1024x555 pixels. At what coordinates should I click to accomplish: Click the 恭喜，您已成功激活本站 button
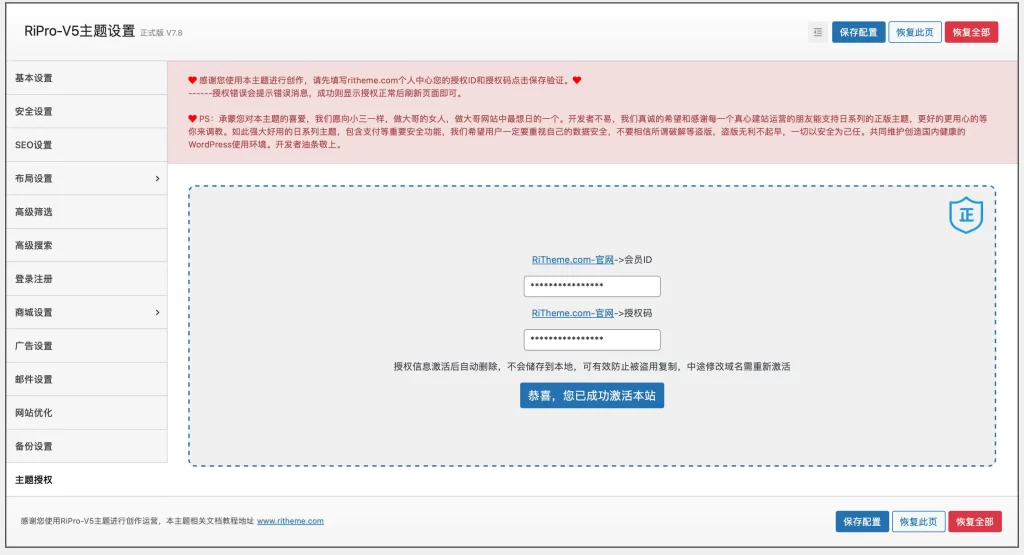pos(592,395)
